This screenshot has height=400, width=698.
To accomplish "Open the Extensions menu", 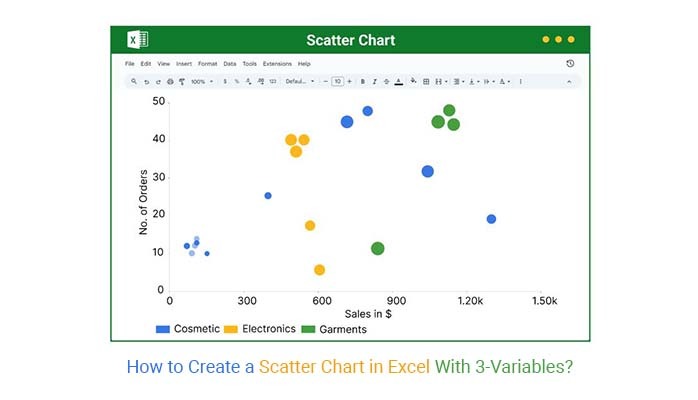I will (277, 63).
